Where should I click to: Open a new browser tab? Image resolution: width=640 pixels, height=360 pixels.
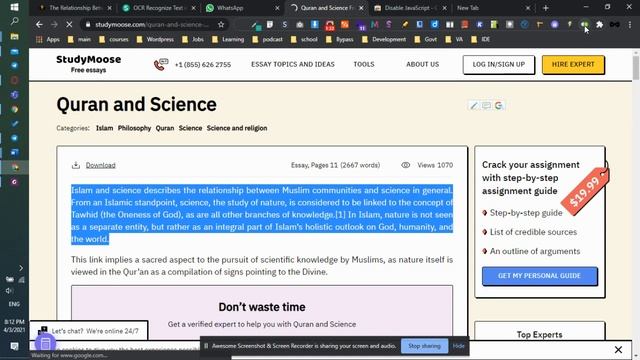[x=546, y=8]
